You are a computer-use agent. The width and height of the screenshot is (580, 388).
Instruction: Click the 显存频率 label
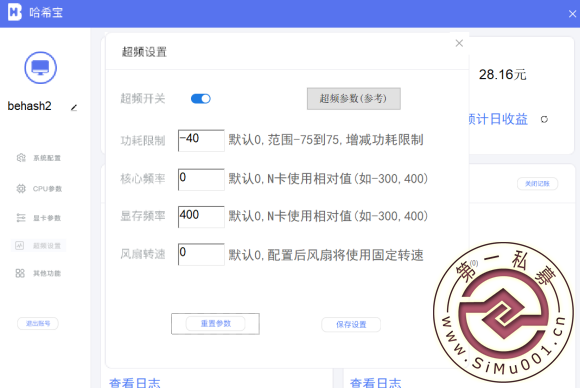tap(143, 216)
